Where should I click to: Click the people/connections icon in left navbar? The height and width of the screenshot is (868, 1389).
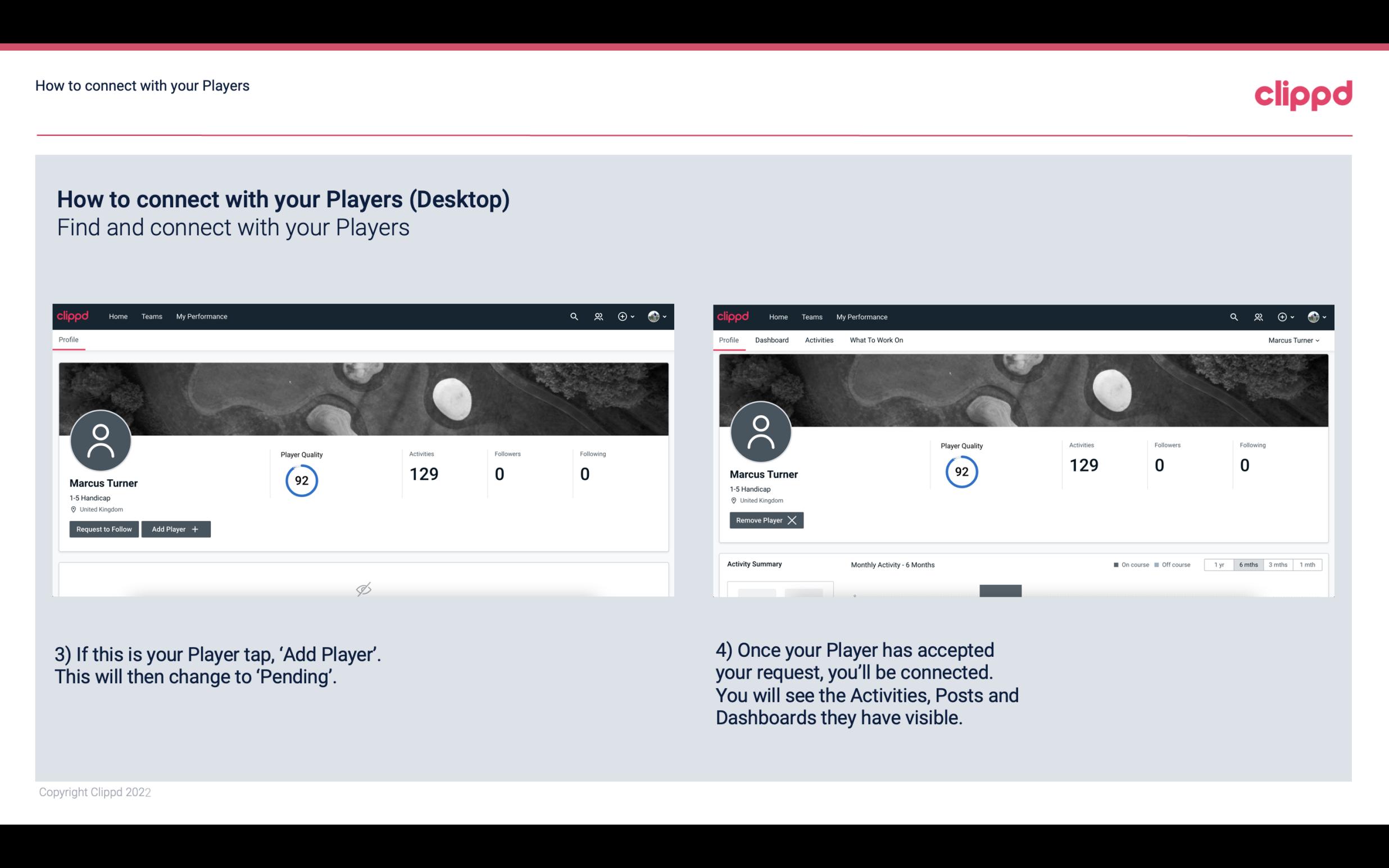[x=596, y=316]
